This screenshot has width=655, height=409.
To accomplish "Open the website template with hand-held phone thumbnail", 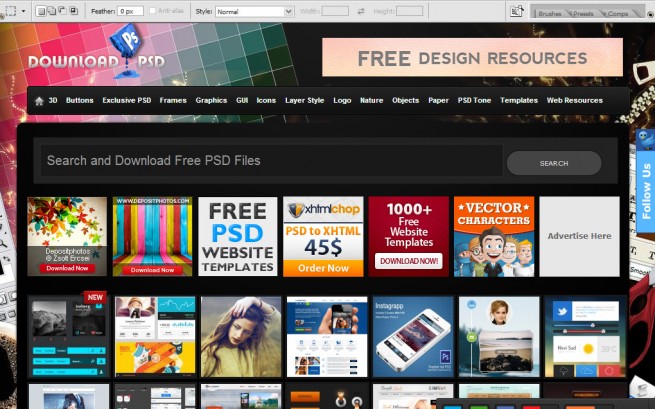I will click(327, 337).
